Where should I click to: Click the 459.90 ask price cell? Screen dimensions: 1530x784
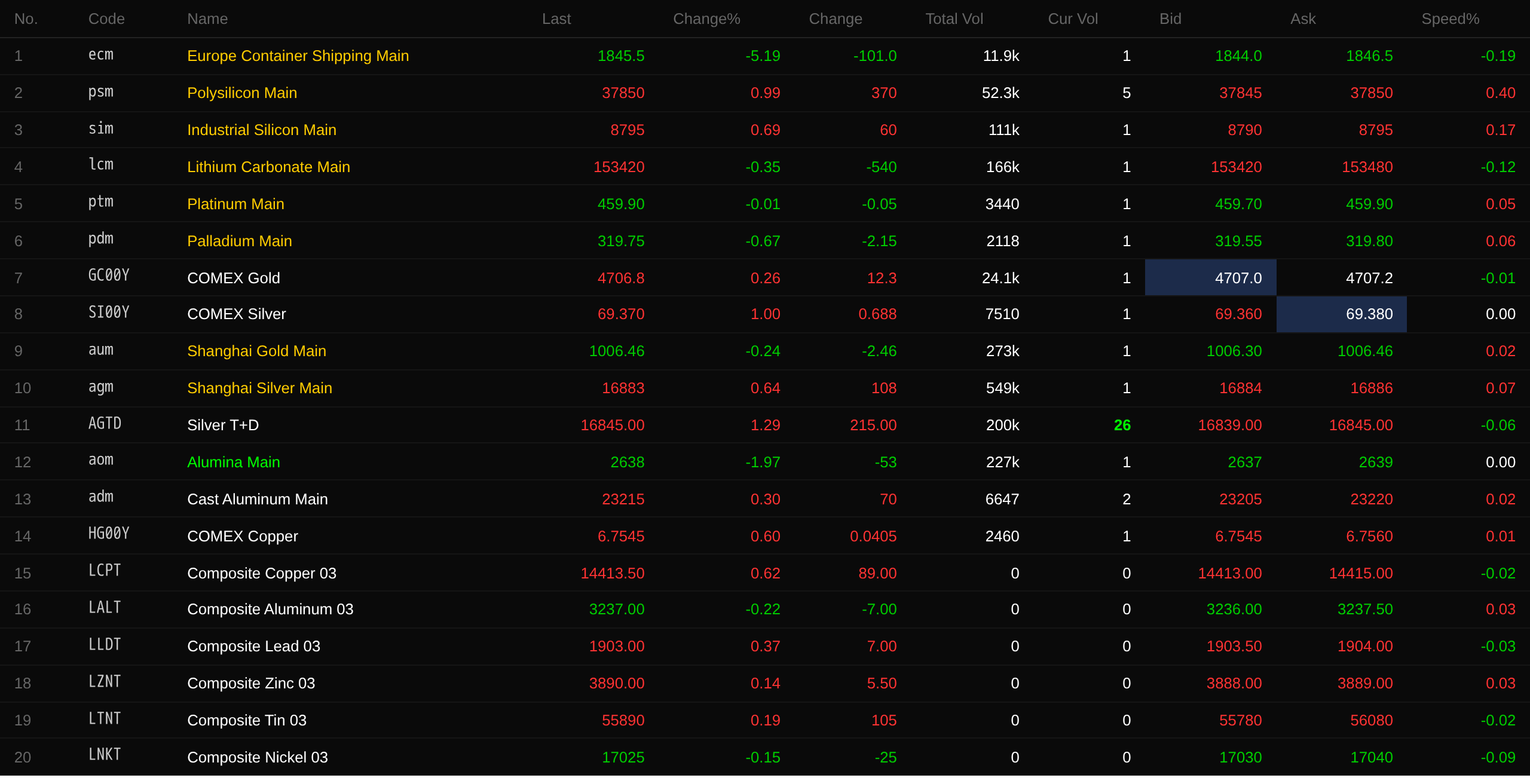click(1369, 204)
